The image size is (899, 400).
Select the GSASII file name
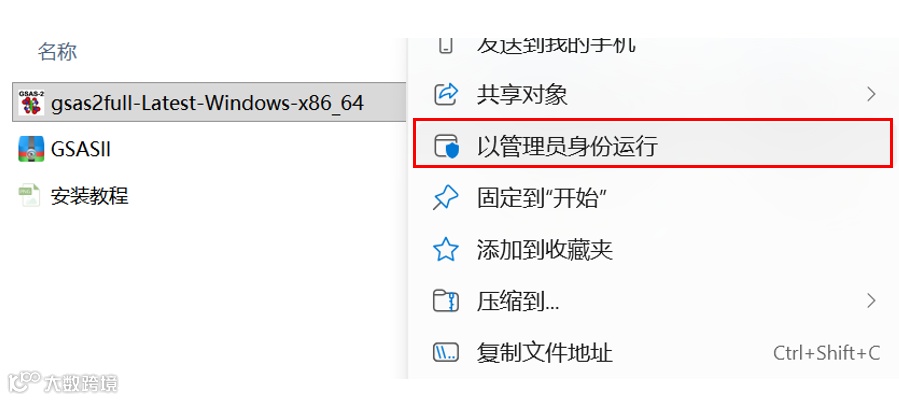[x=81, y=150]
